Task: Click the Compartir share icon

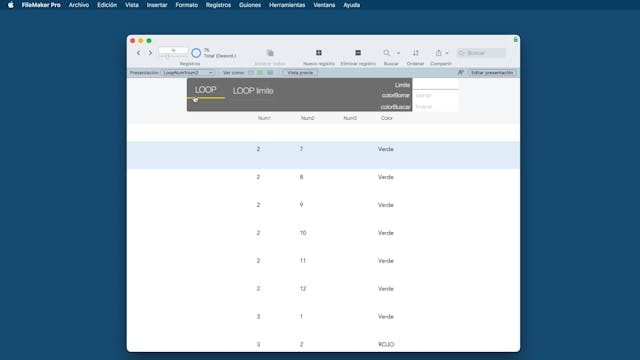Action: (x=438, y=53)
